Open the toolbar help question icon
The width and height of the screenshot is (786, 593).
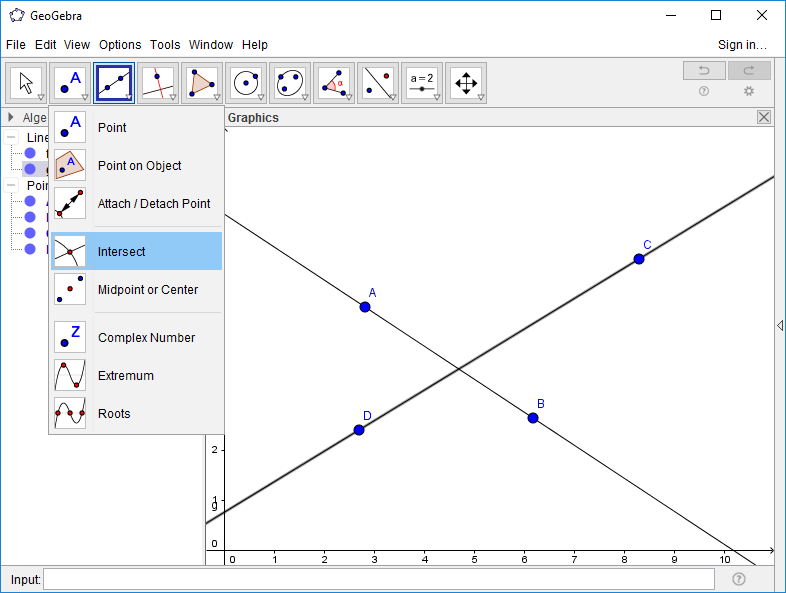[704, 91]
